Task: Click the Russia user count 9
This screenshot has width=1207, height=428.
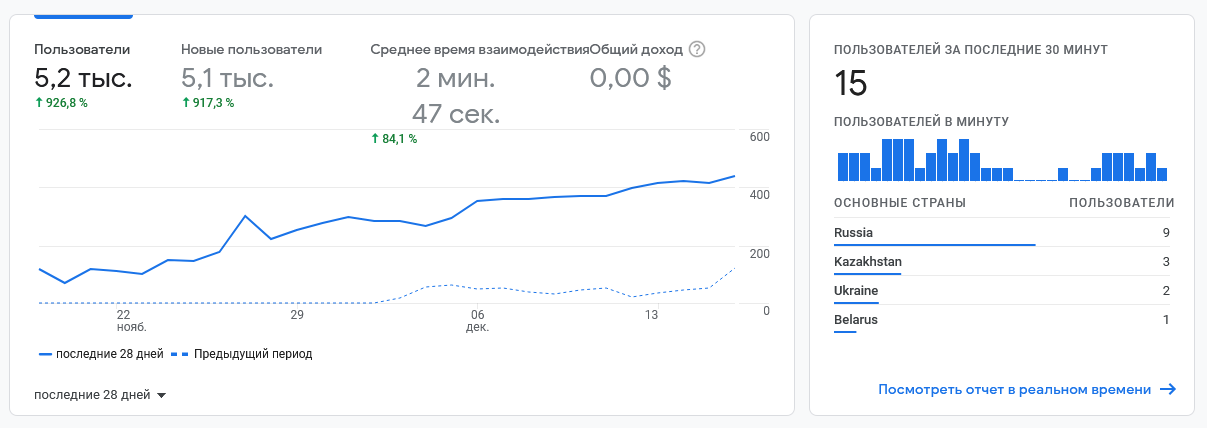Action: coord(1166,233)
